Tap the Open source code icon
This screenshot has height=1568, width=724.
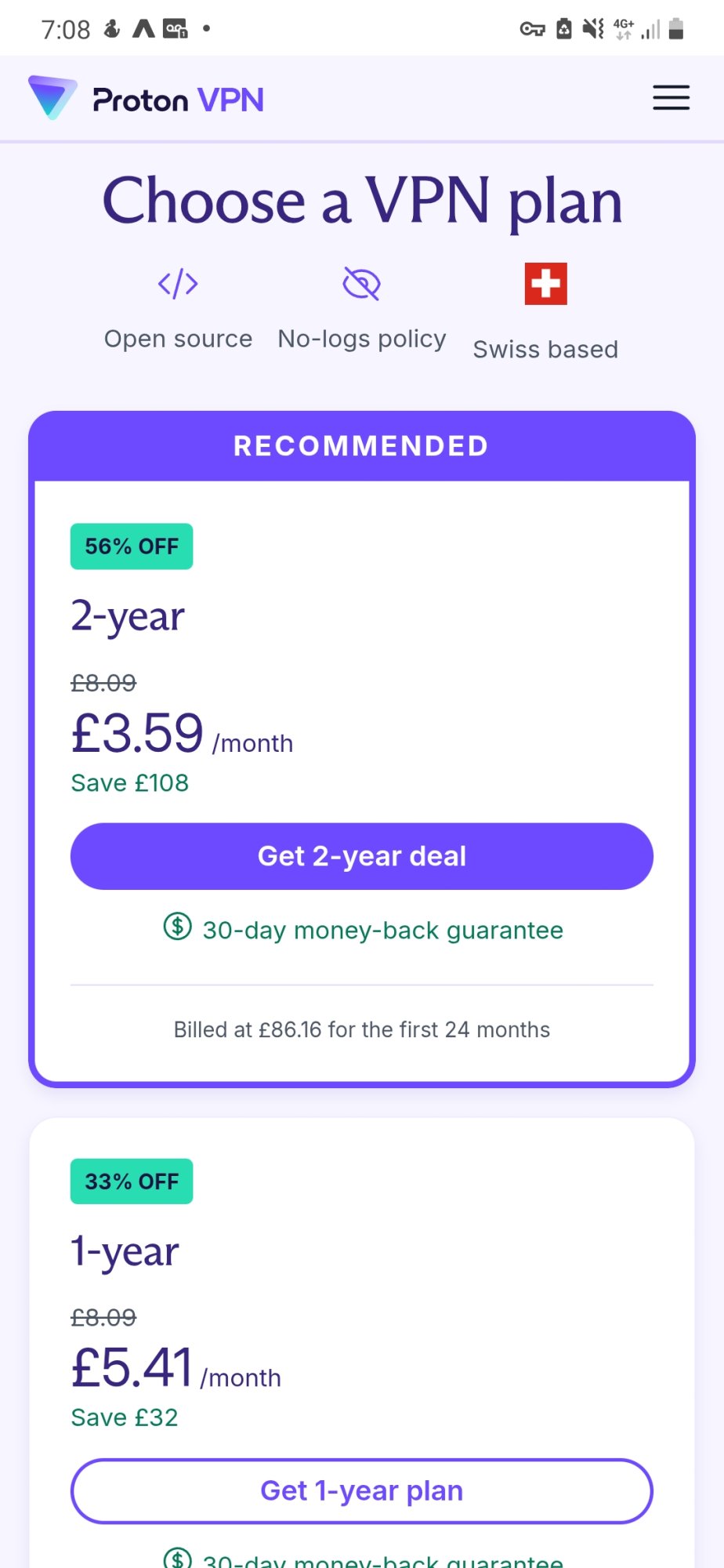[x=178, y=284]
